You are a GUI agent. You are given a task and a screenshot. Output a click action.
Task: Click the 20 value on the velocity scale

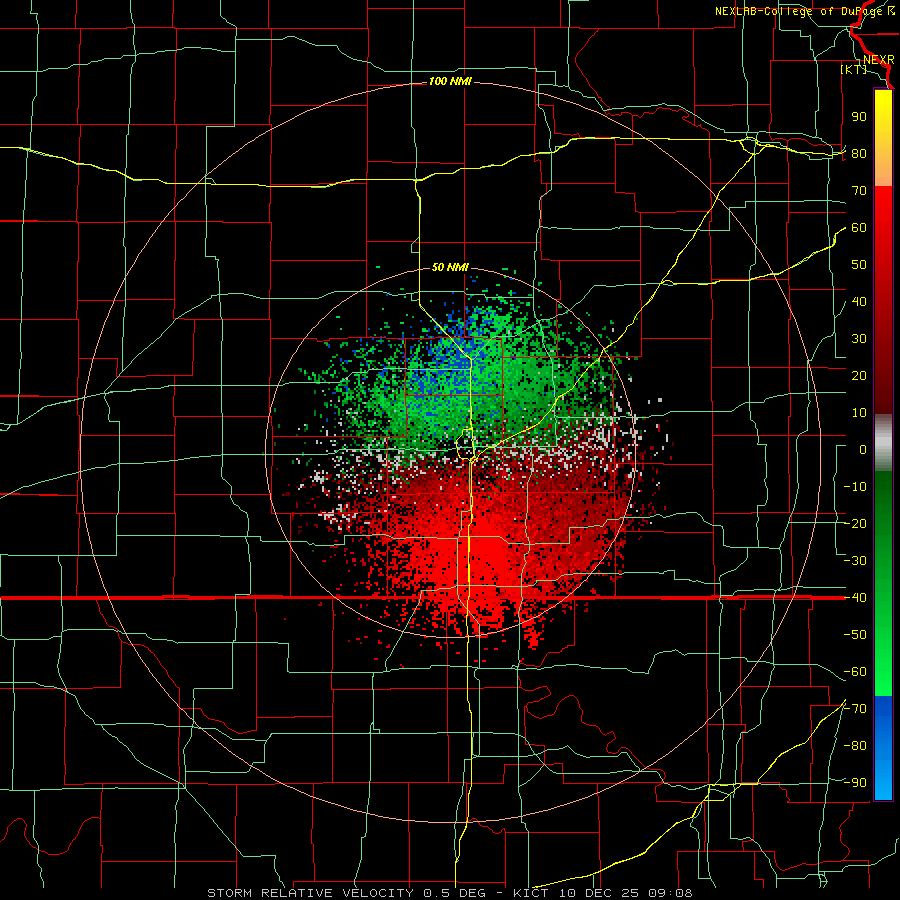click(x=859, y=376)
